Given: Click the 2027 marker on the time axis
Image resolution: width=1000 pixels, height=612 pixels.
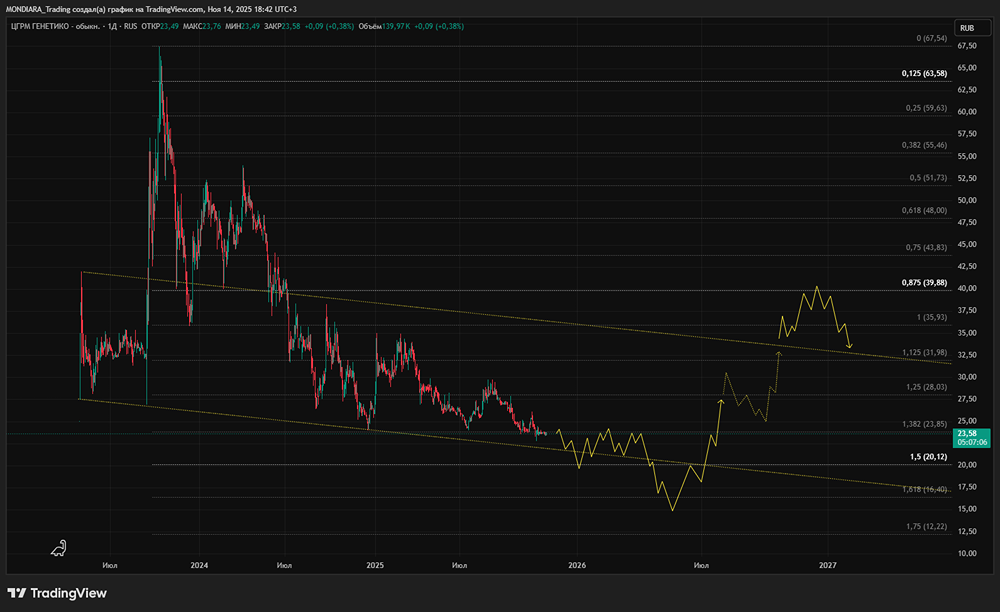Looking at the screenshot, I should click(828, 565).
